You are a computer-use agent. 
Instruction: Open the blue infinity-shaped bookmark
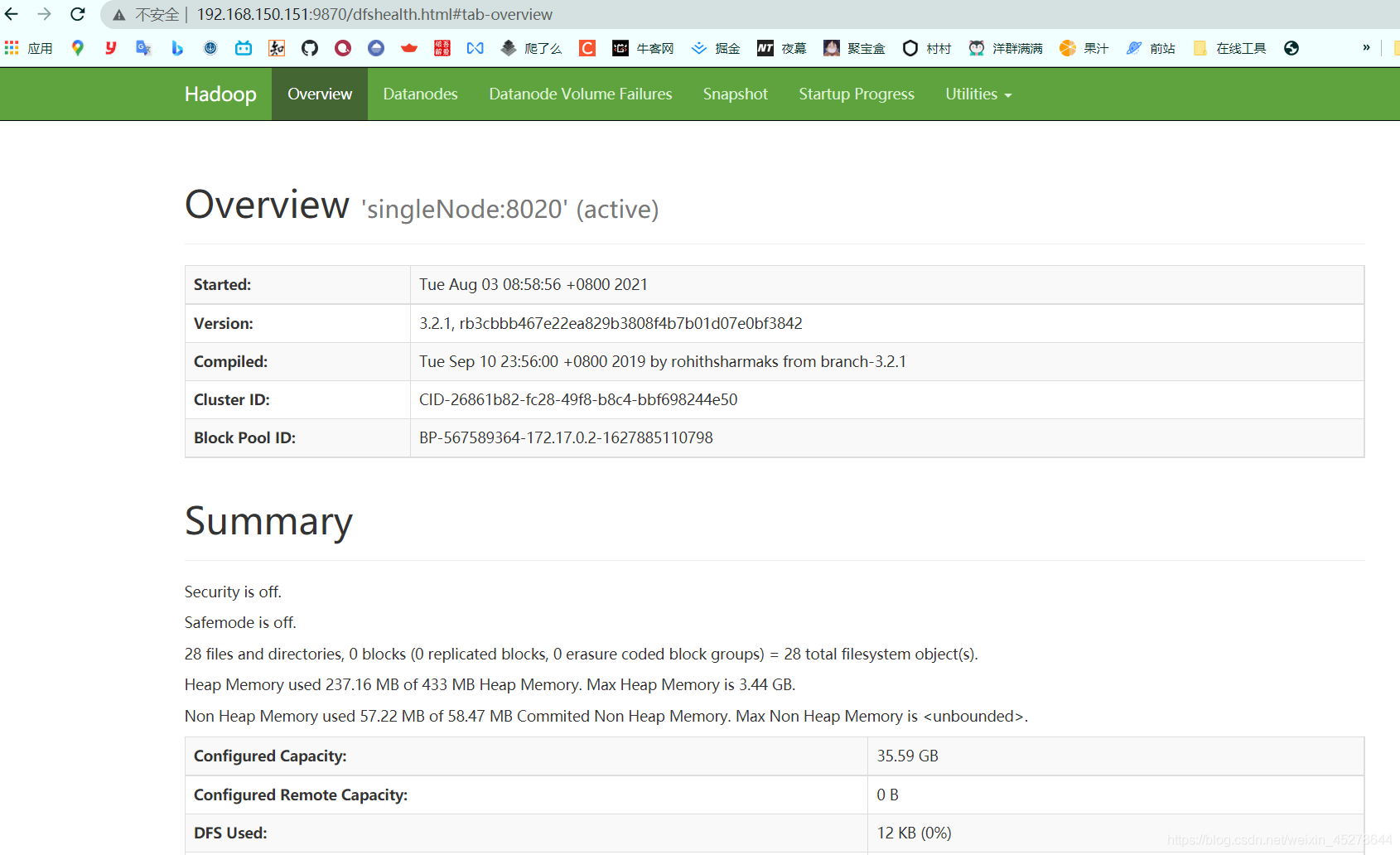476,48
